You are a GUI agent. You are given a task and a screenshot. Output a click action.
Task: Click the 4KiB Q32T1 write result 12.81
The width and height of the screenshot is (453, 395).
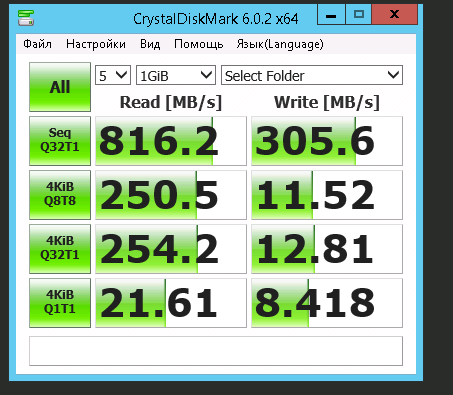[x=327, y=249]
